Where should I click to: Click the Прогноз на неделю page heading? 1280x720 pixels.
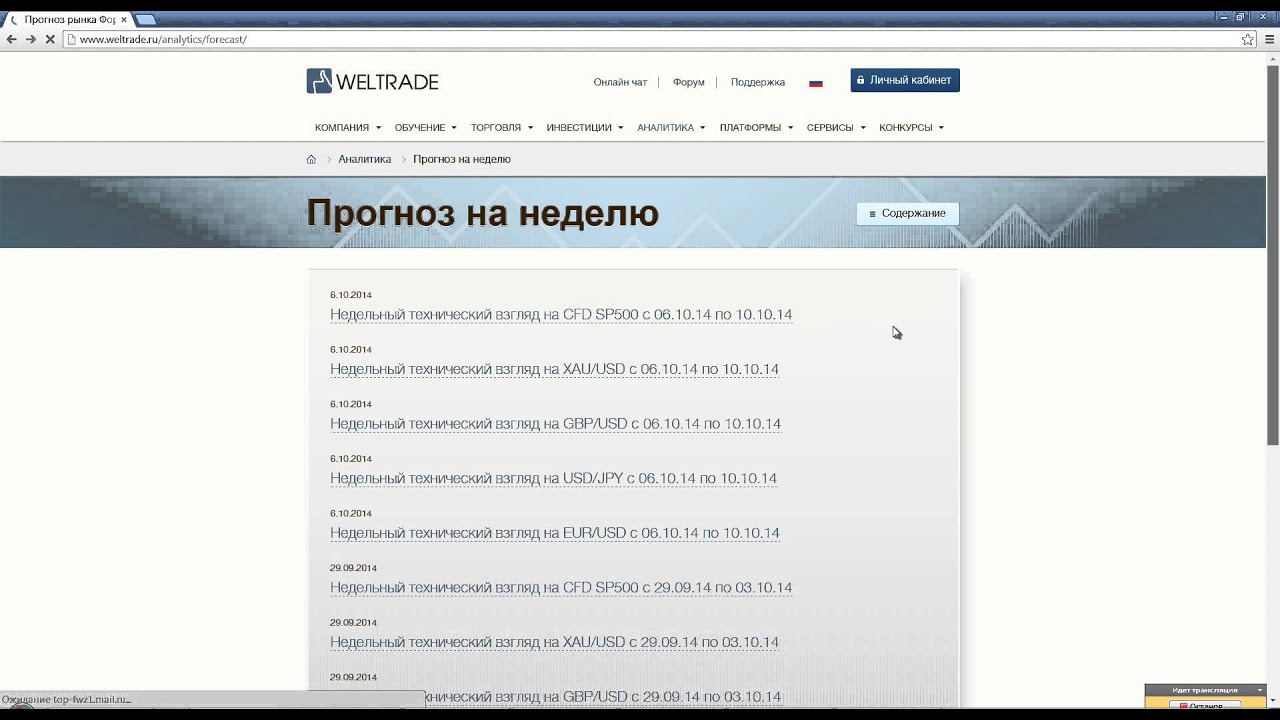[x=482, y=213]
